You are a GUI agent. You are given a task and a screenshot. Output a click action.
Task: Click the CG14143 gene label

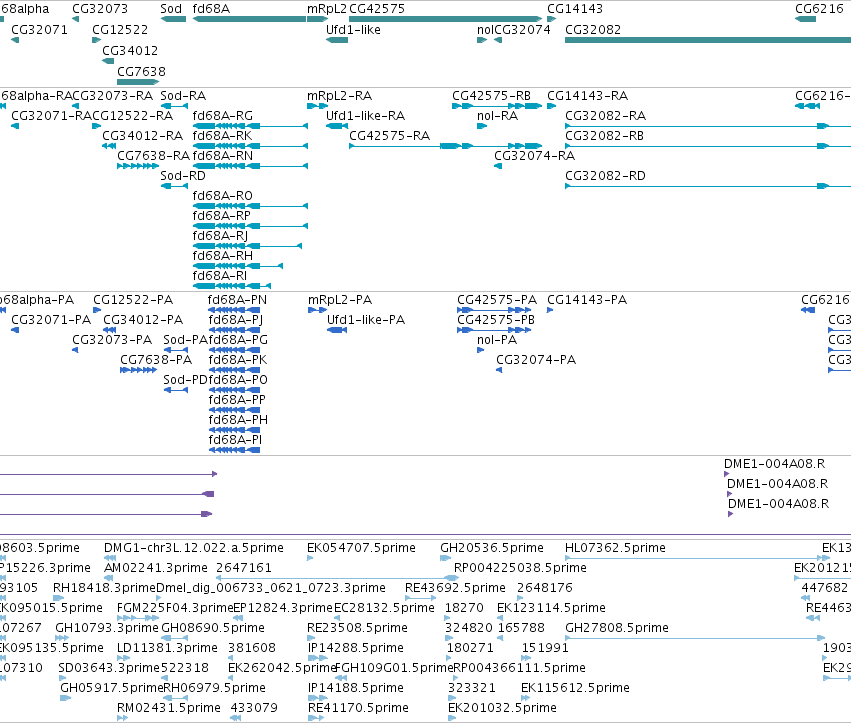[x=575, y=9]
